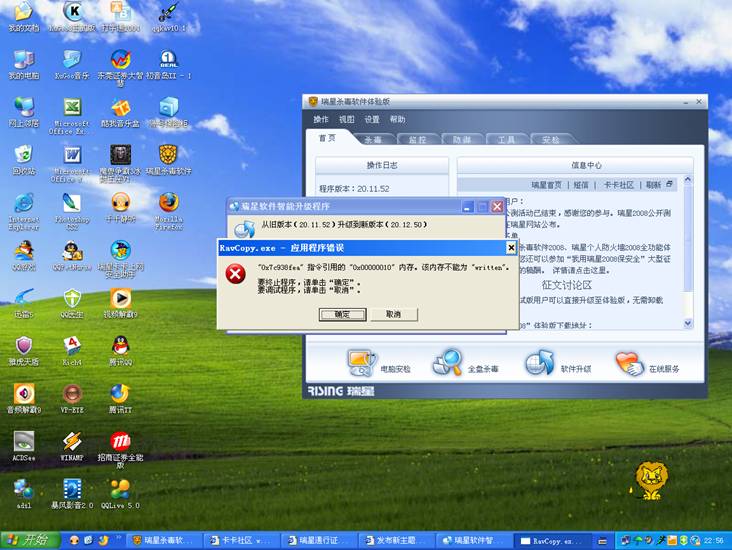Open the 帮助 menu in Rising
Screen dimensions: 732x550
[x=398, y=120]
